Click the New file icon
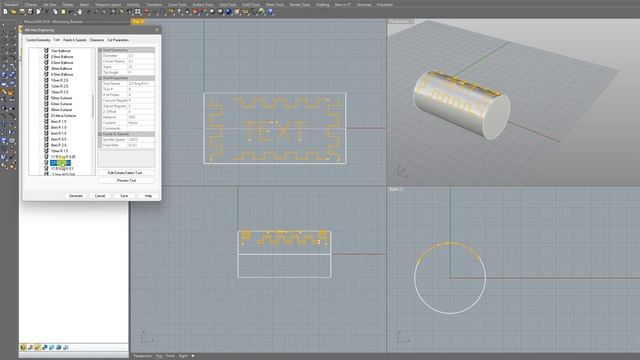Viewport: 640px width, 360px height. coord(5,12)
